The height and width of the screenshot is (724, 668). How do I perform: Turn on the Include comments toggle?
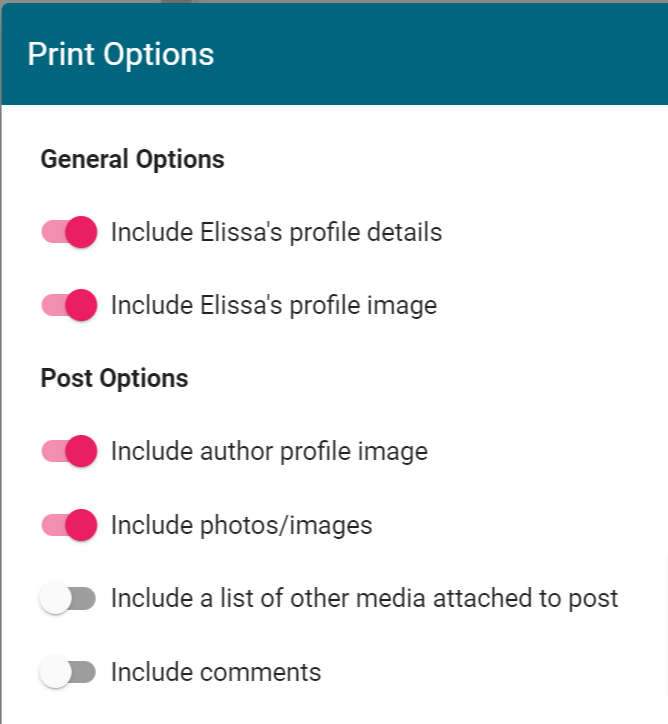(x=67, y=672)
